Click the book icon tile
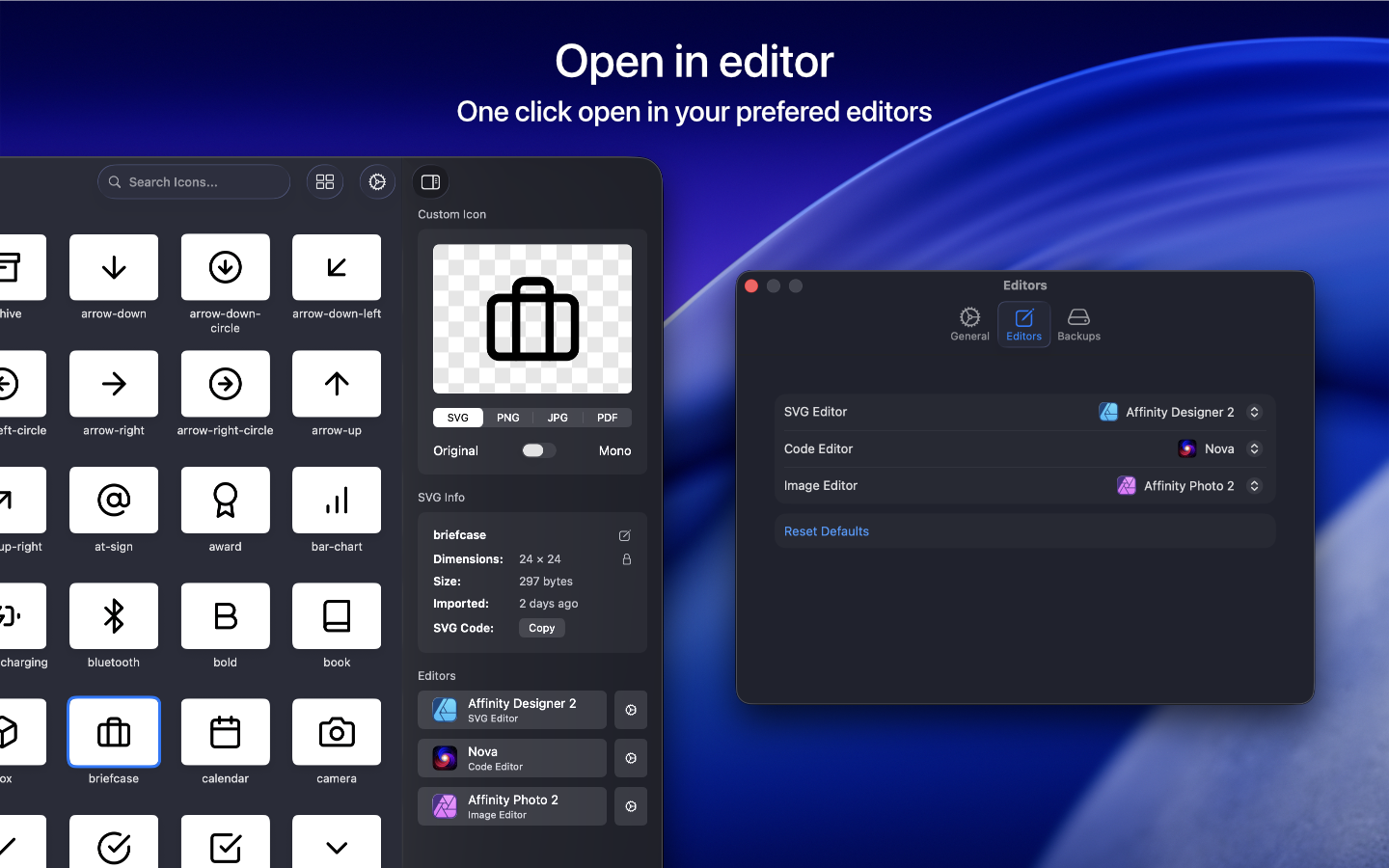1389x868 pixels. point(337,616)
